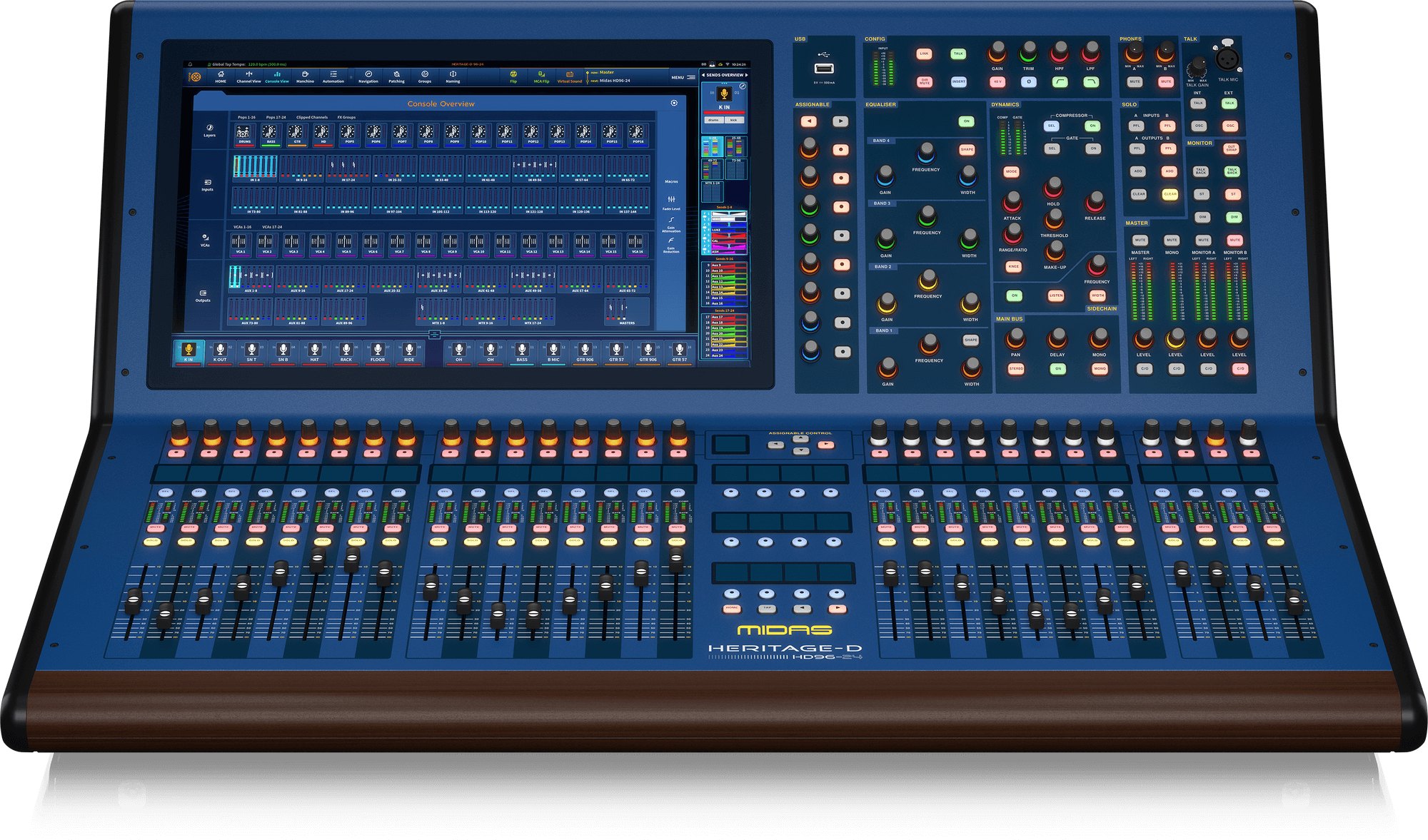Open the MENU in the top-right of touchscreen
The image size is (1428, 840).
coord(679,77)
